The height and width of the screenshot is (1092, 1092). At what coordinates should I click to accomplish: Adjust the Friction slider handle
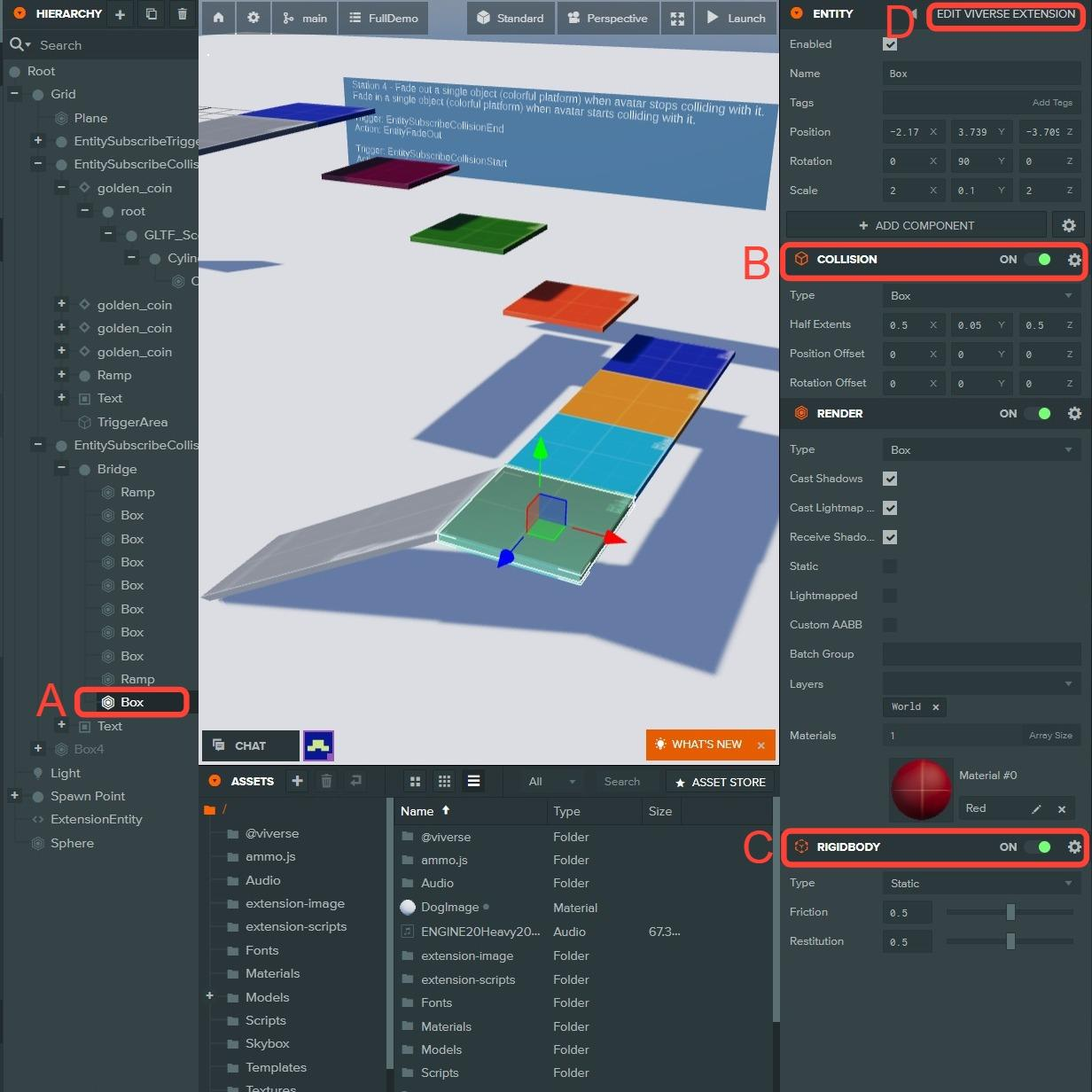[1010, 912]
